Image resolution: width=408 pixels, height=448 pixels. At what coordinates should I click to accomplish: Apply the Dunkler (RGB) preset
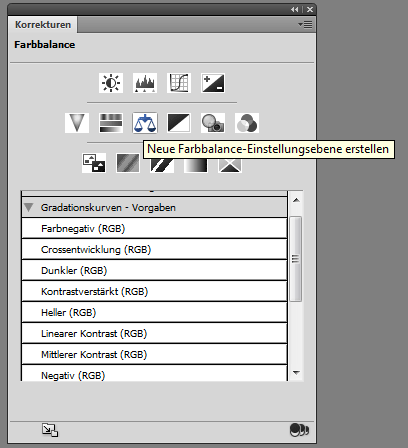tap(154, 270)
